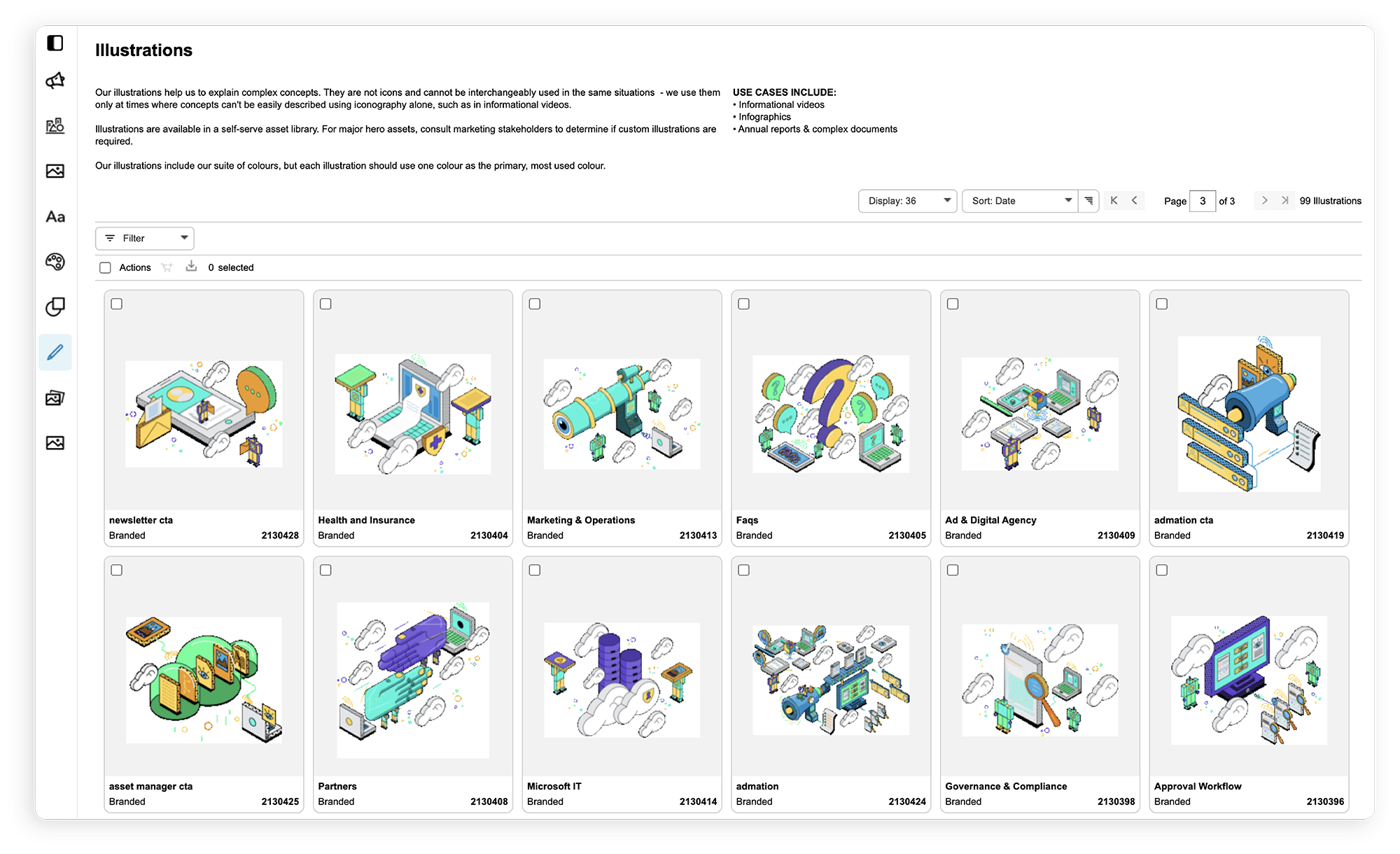Tick the newsletter cta card checkbox
Viewport: 1400px width, 854px height.
coord(117,304)
